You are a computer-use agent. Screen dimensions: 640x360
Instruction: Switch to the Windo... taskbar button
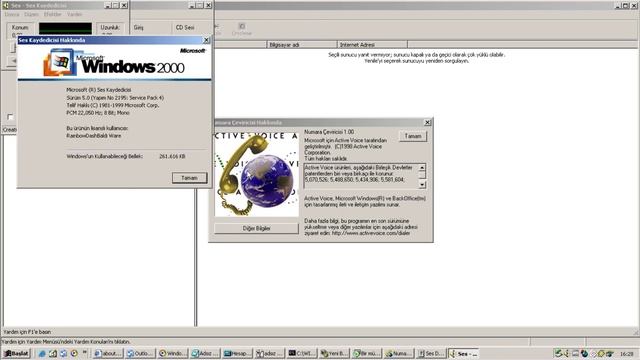172,353
